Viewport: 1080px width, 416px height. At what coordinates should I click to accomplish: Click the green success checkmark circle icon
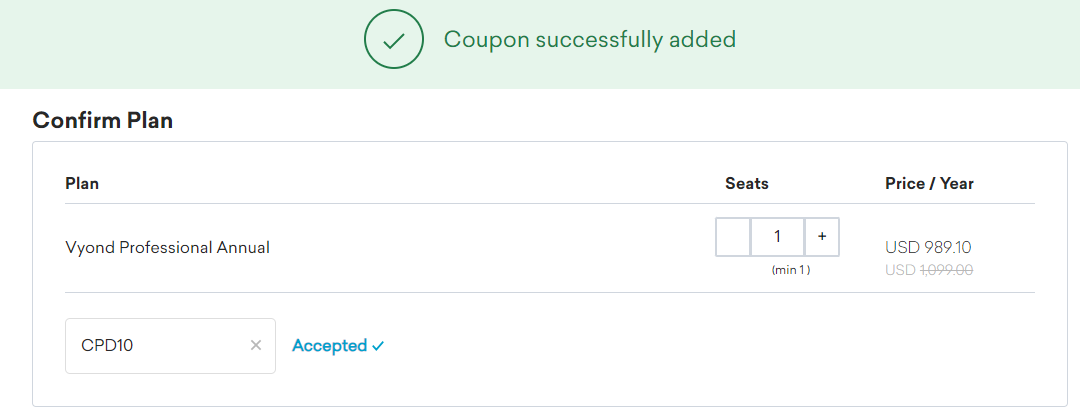point(395,40)
